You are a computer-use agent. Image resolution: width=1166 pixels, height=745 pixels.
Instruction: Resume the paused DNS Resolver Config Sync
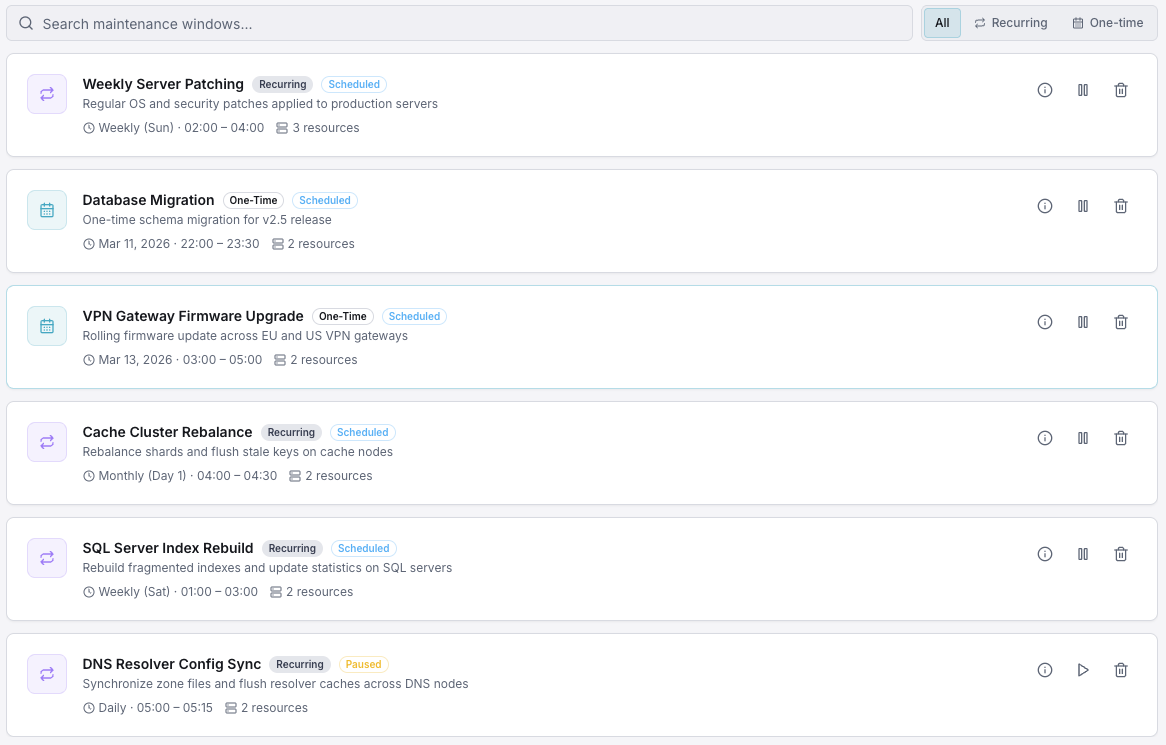coord(1083,670)
